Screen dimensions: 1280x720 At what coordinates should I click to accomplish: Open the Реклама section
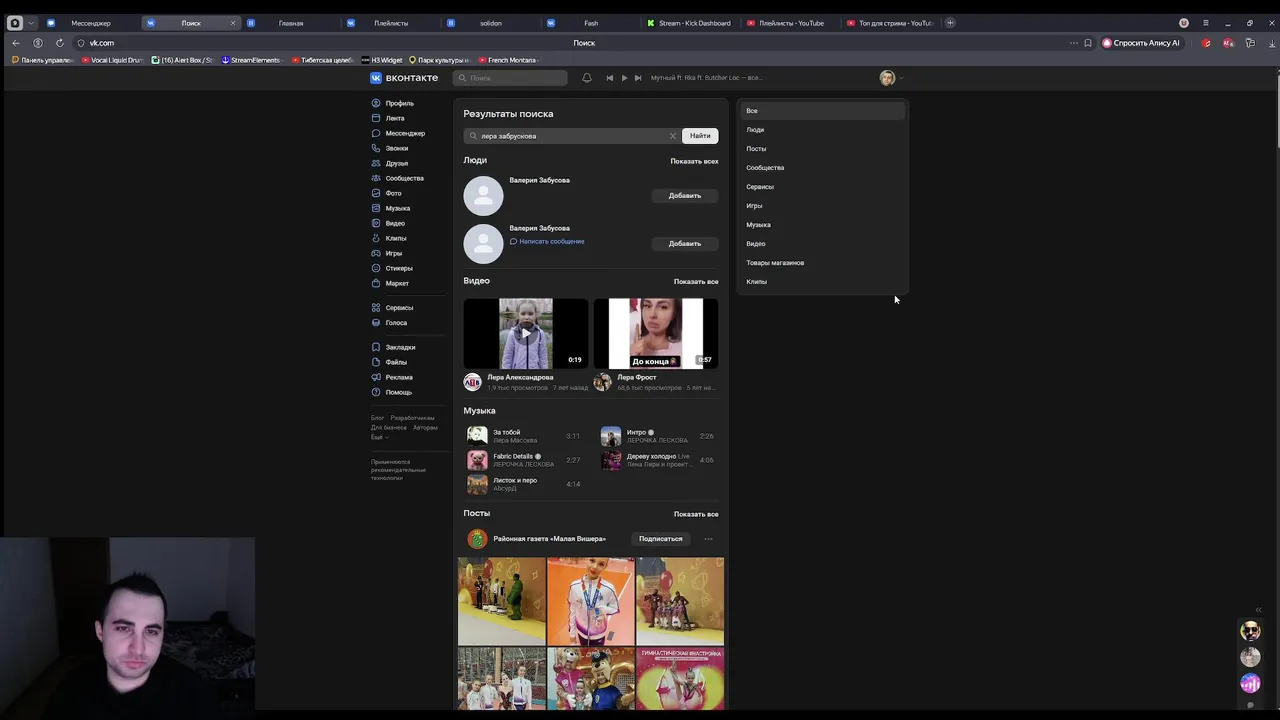click(x=399, y=377)
